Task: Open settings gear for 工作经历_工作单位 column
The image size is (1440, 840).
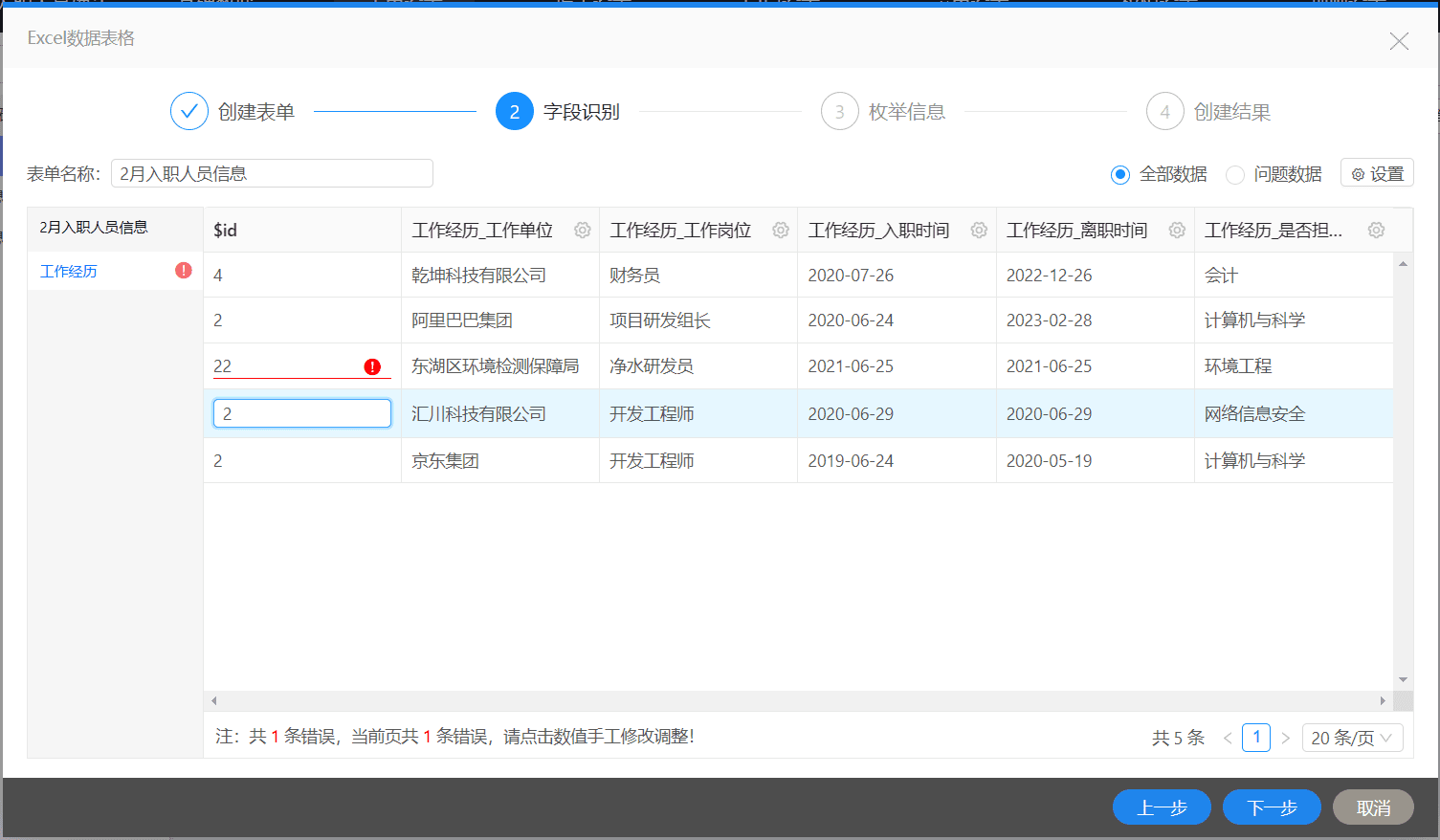Action: 582,231
